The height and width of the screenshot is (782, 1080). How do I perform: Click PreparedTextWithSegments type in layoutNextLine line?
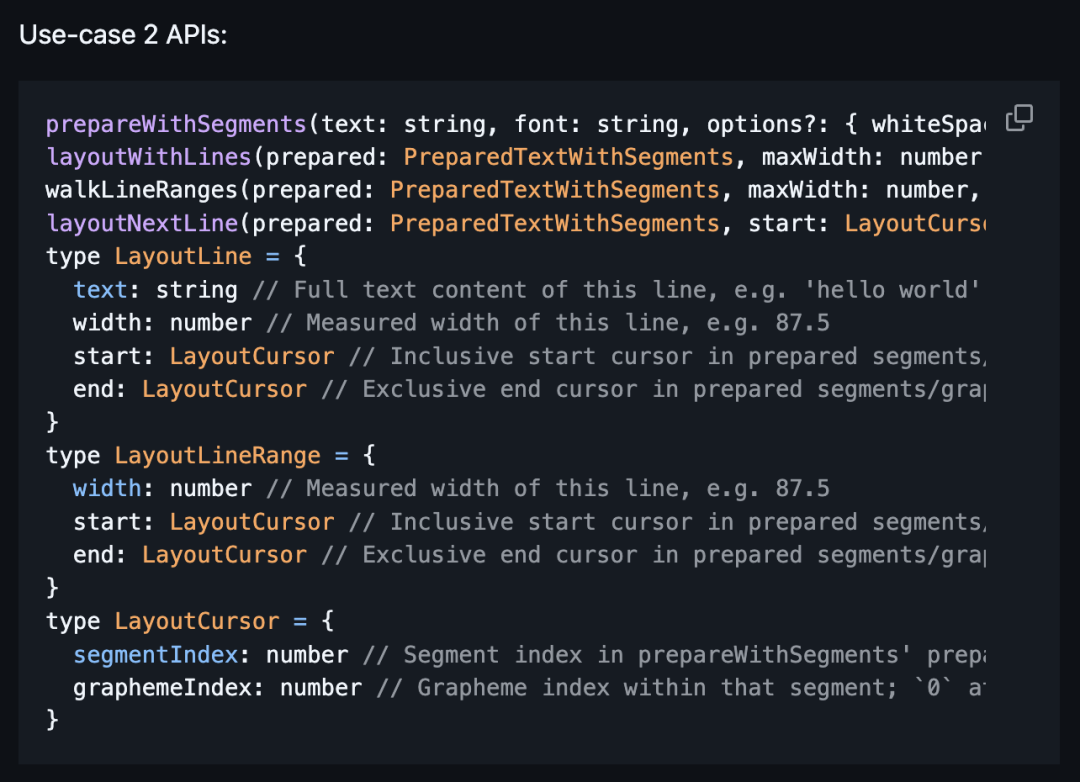pyautogui.click(x=554, y=224)
